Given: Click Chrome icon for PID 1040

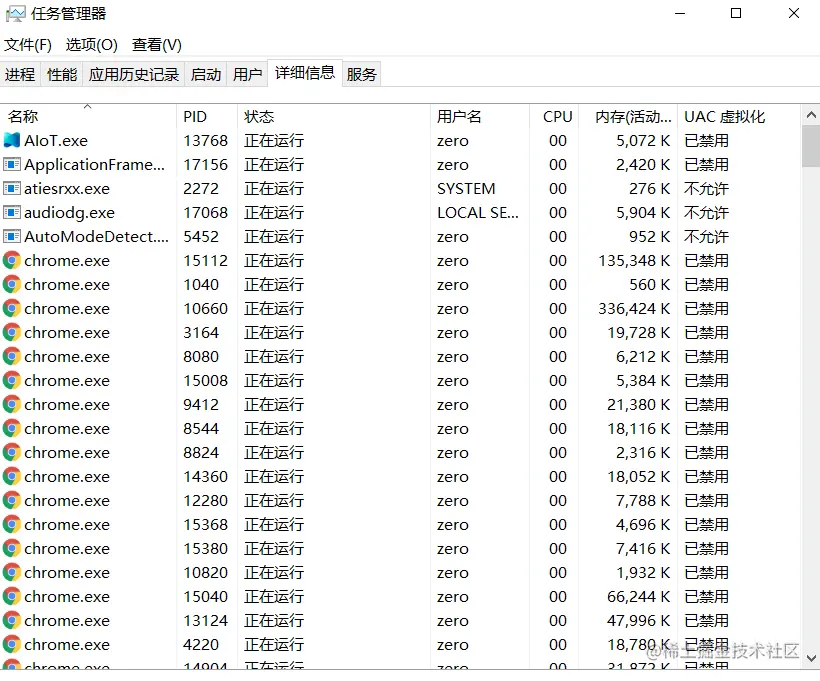Looking at the screenshot, I should (x=12, y=285).
